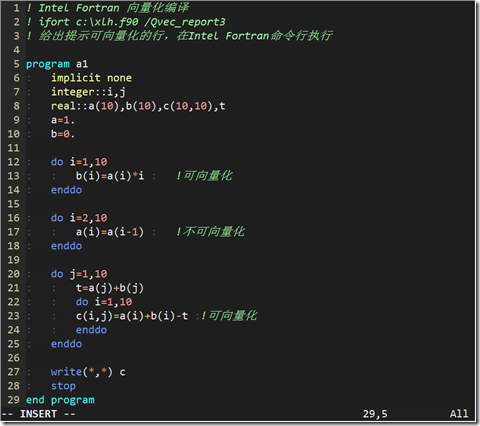This screenshot has width=480, height=426.
Task: Click the 't=a(j)+b(j)' statement
Action: [110, 288]
